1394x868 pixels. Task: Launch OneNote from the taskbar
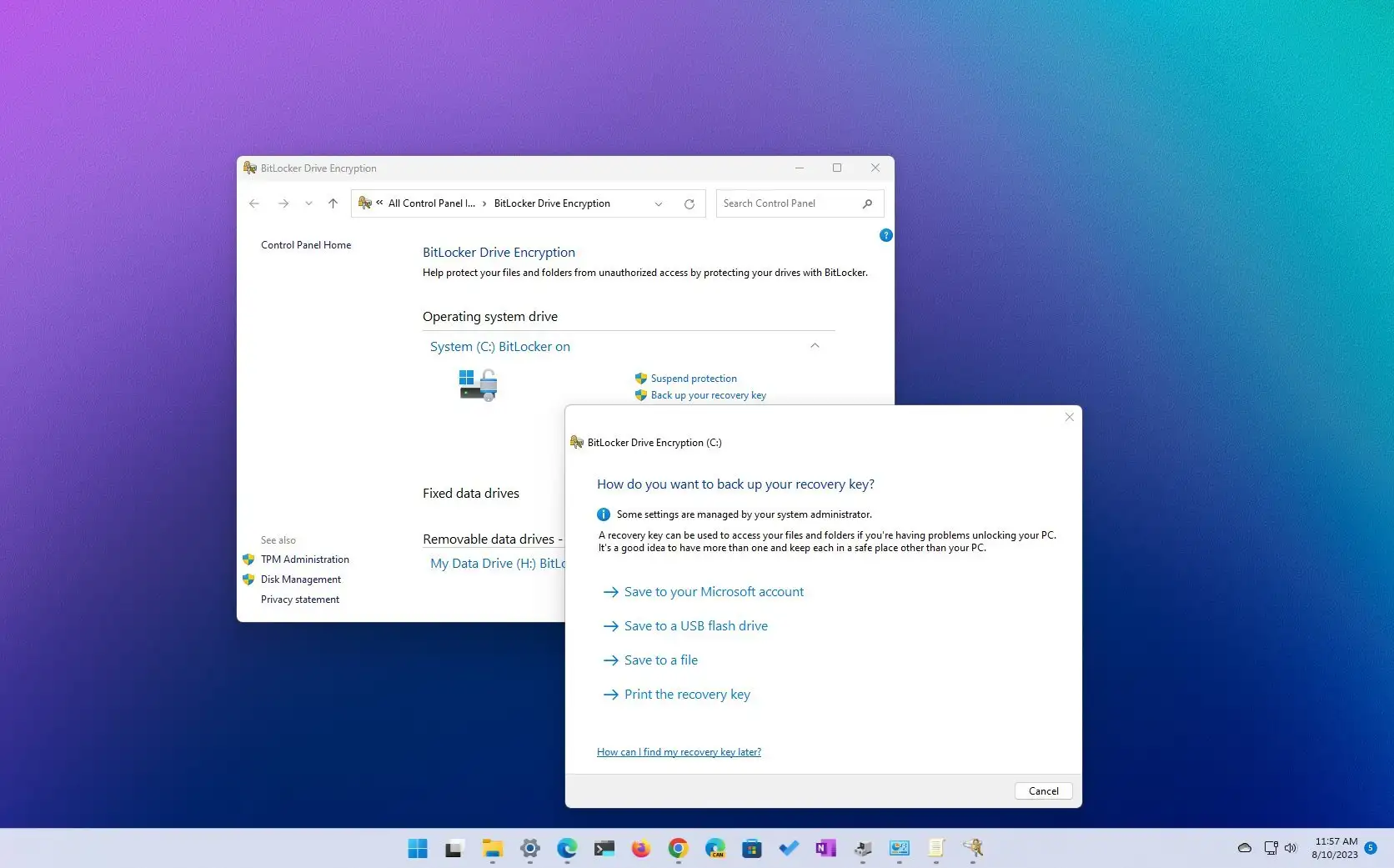click(825, 849)
